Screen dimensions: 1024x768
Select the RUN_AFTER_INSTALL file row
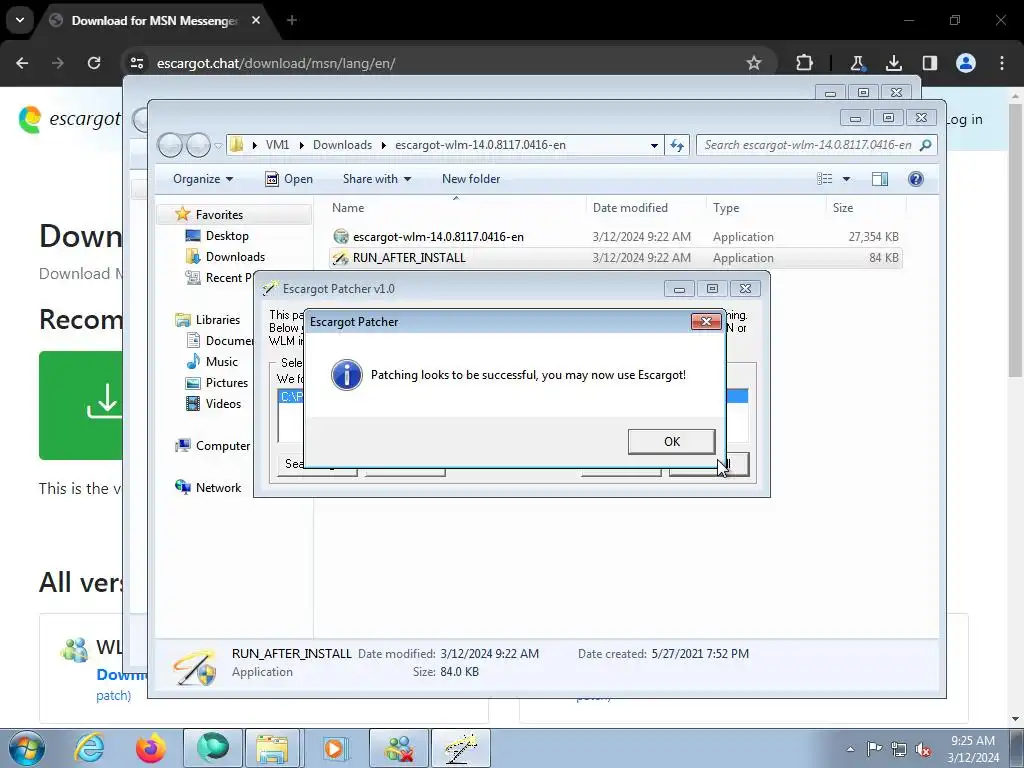point(616,257)
